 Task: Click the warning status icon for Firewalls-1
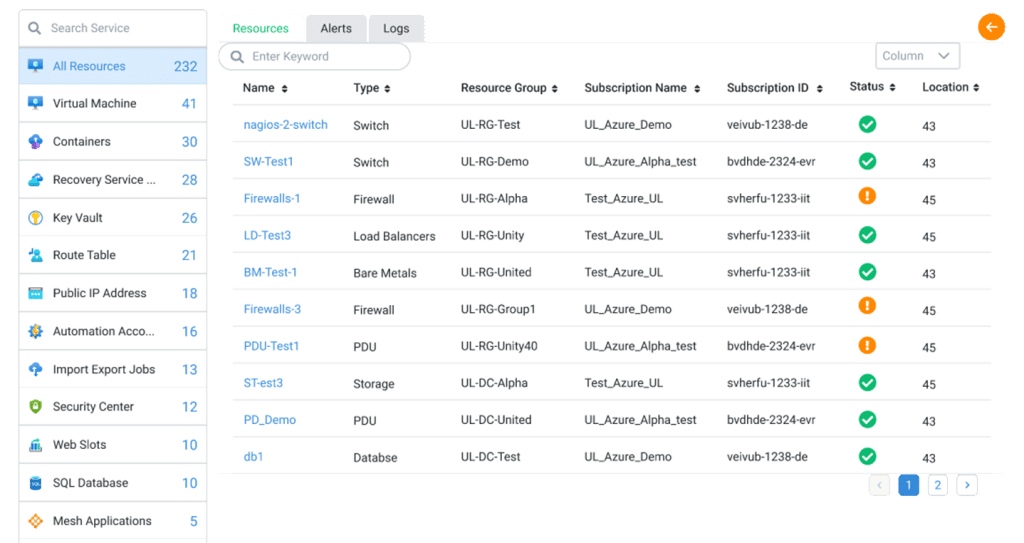(x=867, y=196)
